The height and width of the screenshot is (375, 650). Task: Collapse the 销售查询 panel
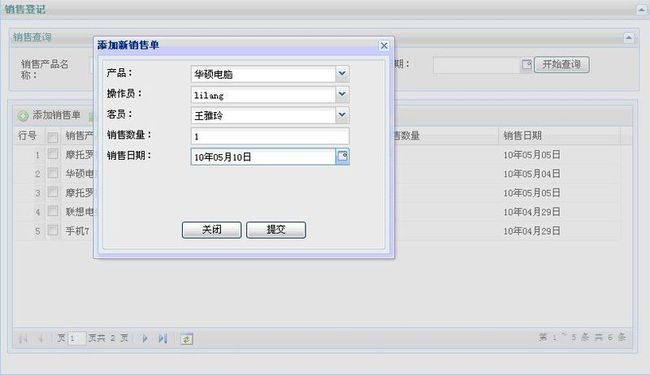(628, 38)
